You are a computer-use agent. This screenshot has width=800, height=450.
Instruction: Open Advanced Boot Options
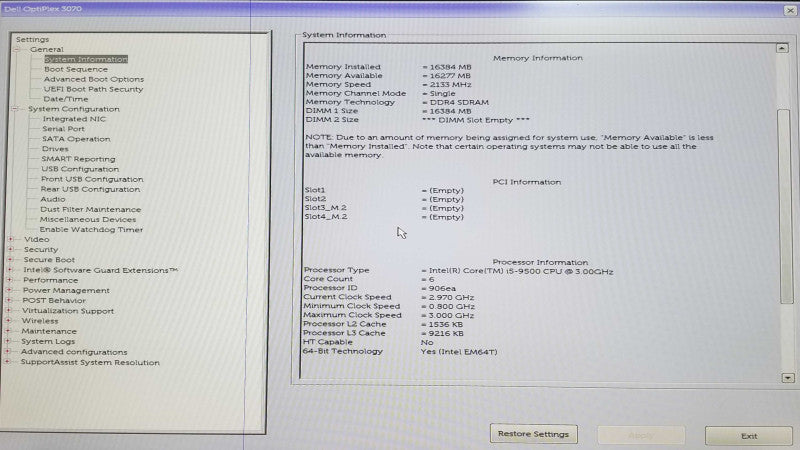point(94,79)
